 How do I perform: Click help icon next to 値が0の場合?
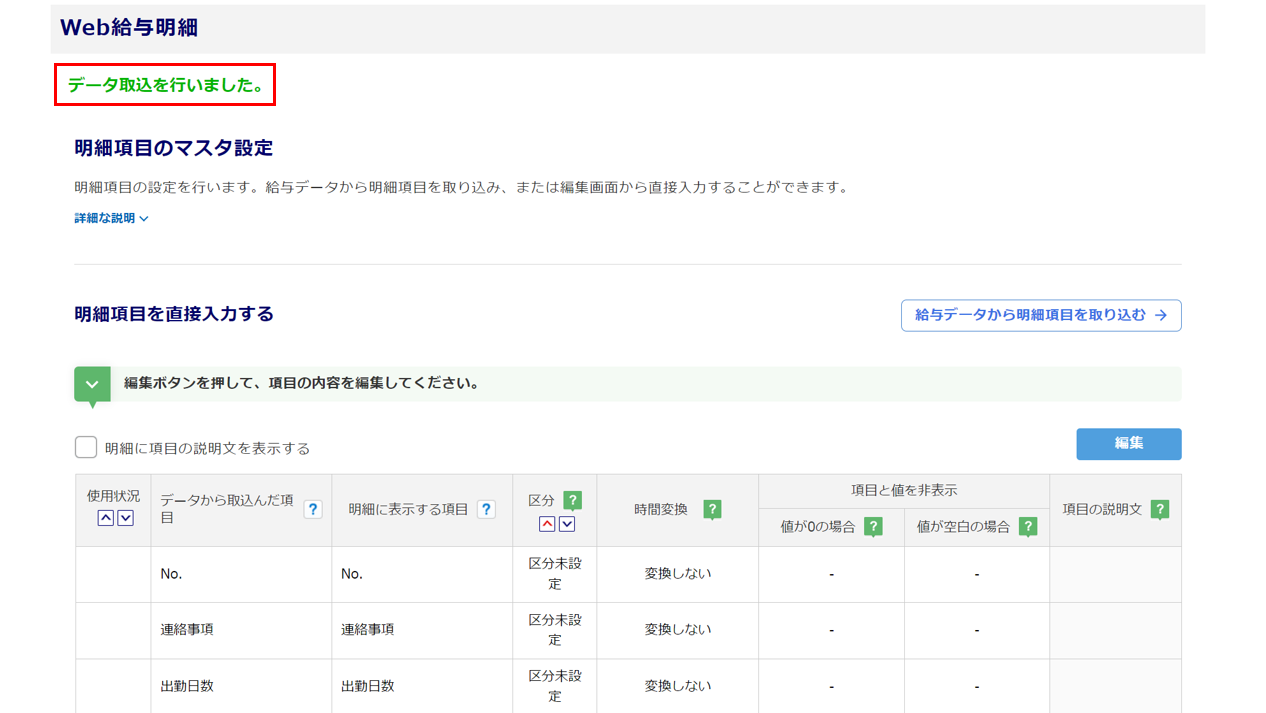(873, 526)
